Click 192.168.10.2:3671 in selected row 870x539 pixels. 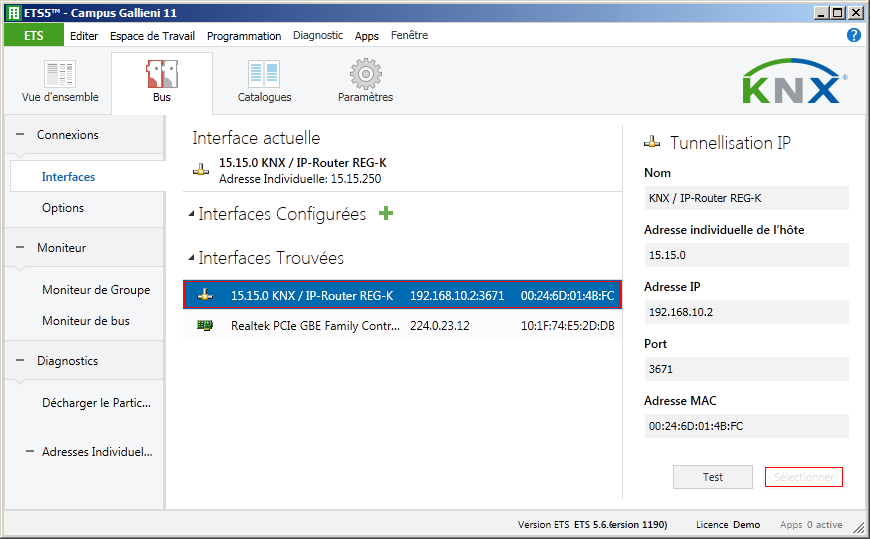[457, 296]
